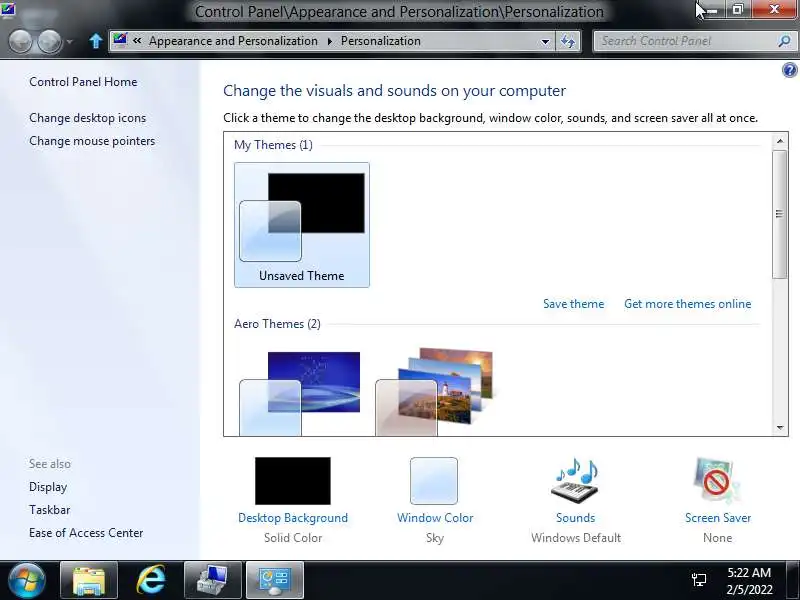Viewport: 800px width, 600px height.
Task: Click the Solid Color text under Desktop Background
Action: pyautogui.click(x=293, y=538)
